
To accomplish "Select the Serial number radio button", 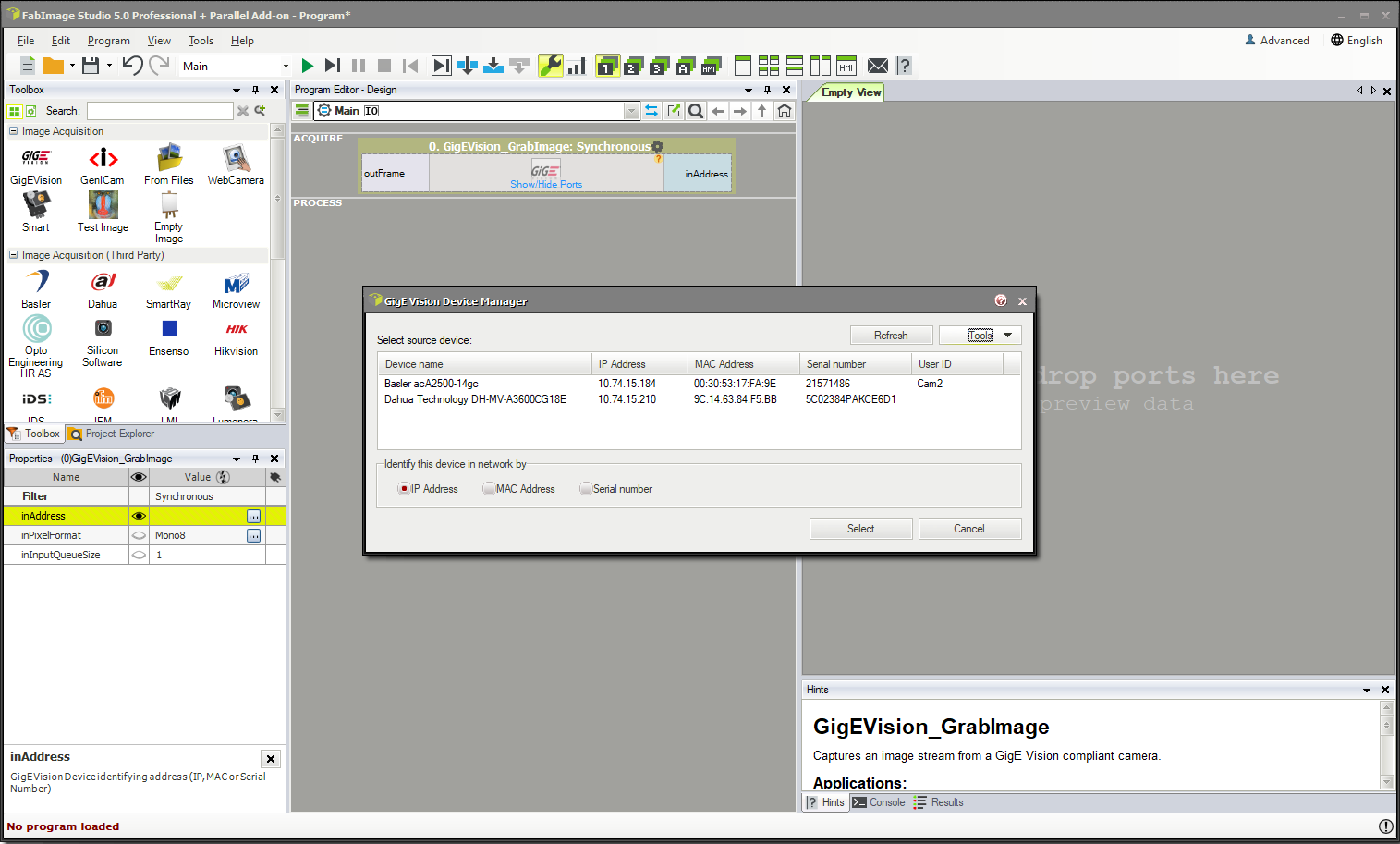I will (586, 489).
